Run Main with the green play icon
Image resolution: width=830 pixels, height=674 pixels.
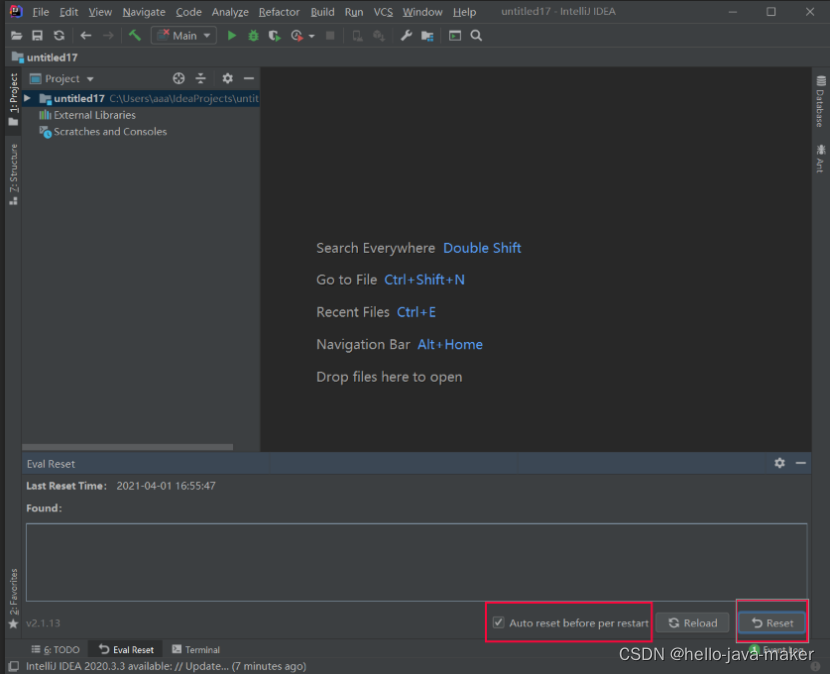231,35
